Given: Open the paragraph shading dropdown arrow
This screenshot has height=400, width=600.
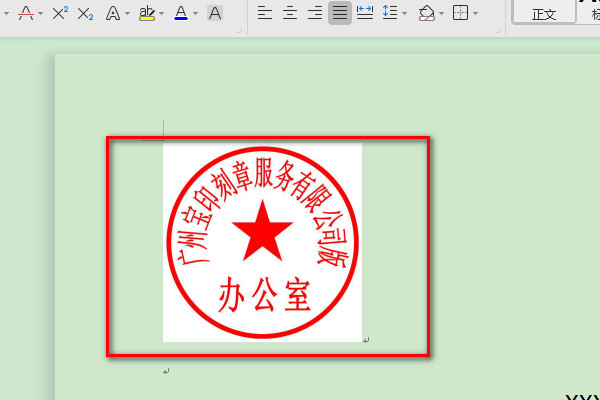Looking at the screenshot, I should pos(442,14).
